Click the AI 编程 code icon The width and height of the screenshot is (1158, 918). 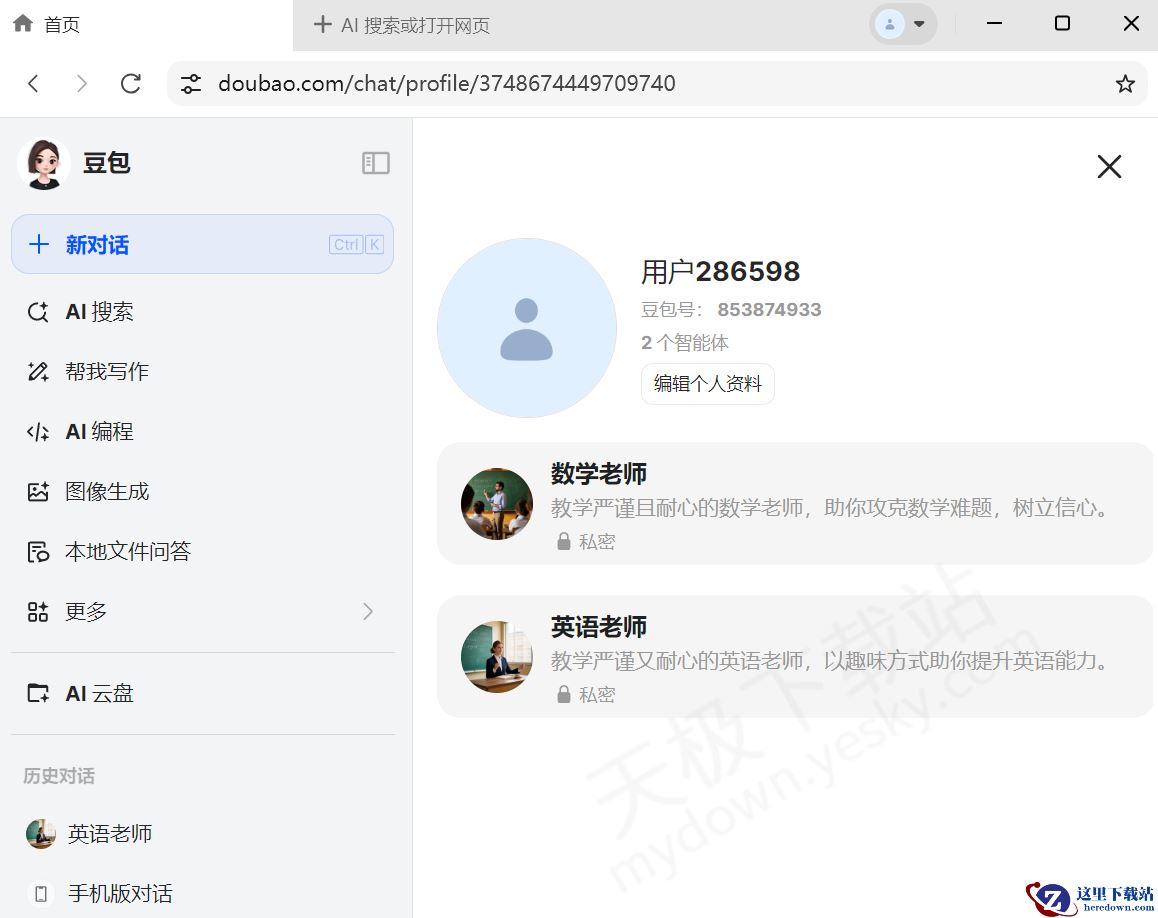click(38, 431)
